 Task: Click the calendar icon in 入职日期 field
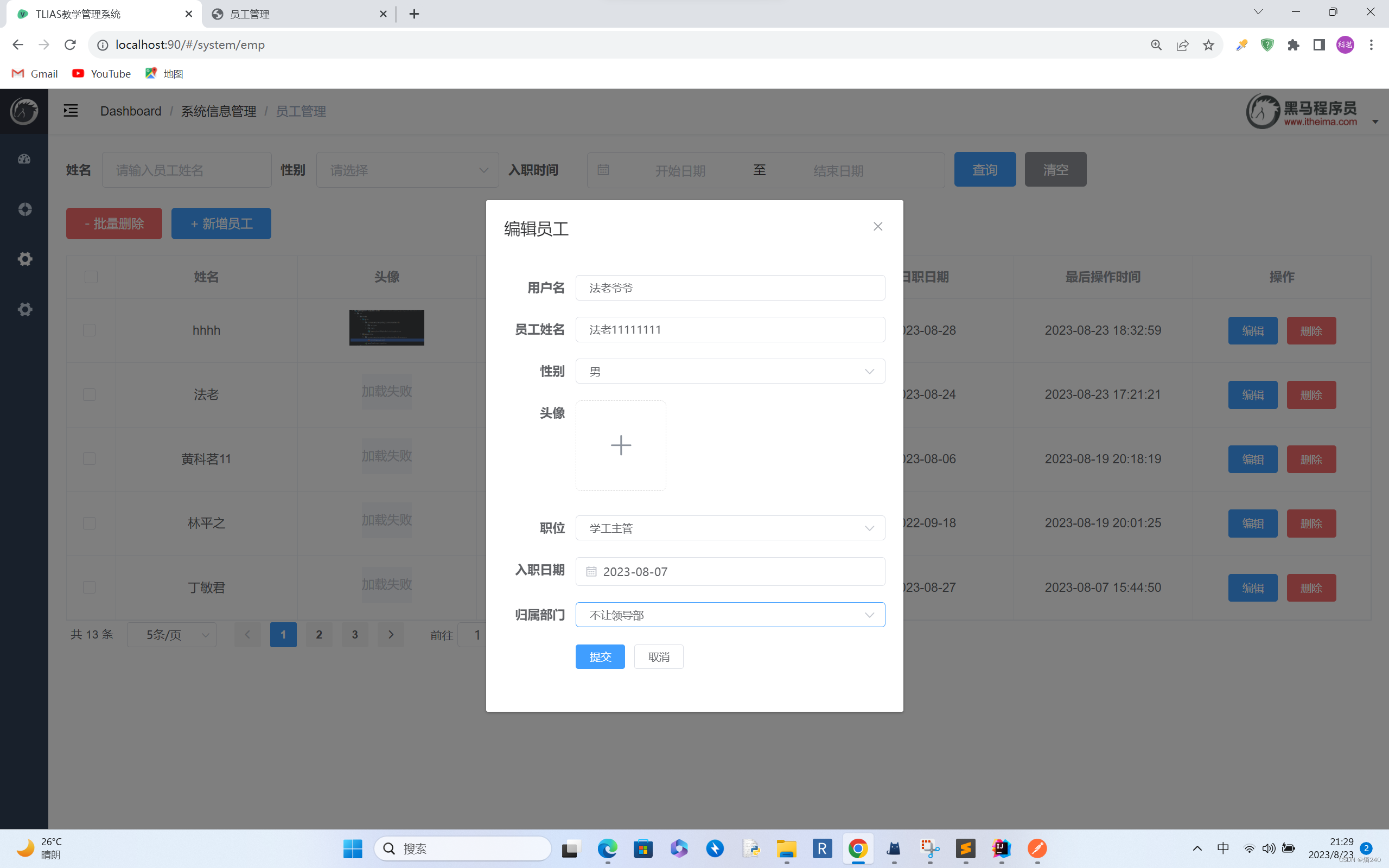point(591,572)
